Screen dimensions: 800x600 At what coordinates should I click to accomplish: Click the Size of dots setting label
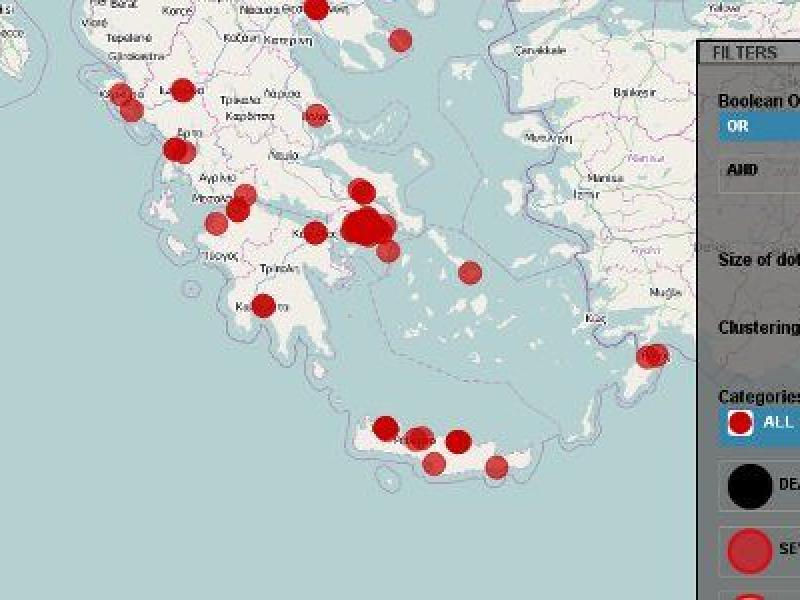(758, 260)
